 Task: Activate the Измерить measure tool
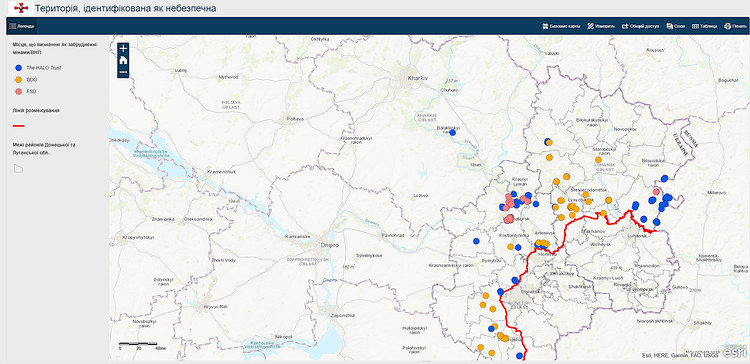point(601,26)
